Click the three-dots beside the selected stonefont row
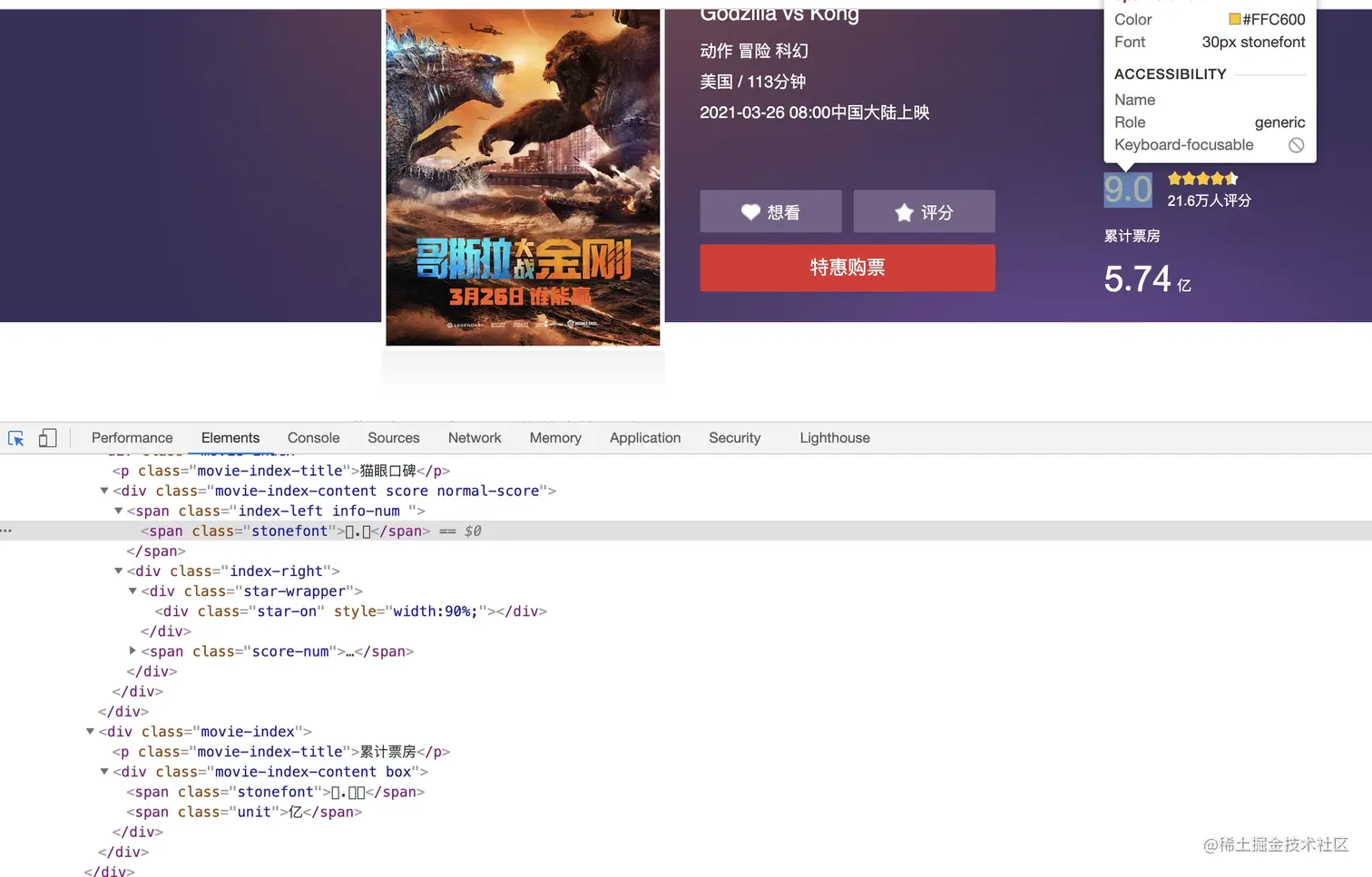Image resolution: width=1372 pixels, height=877 pixels. (6, 531)
